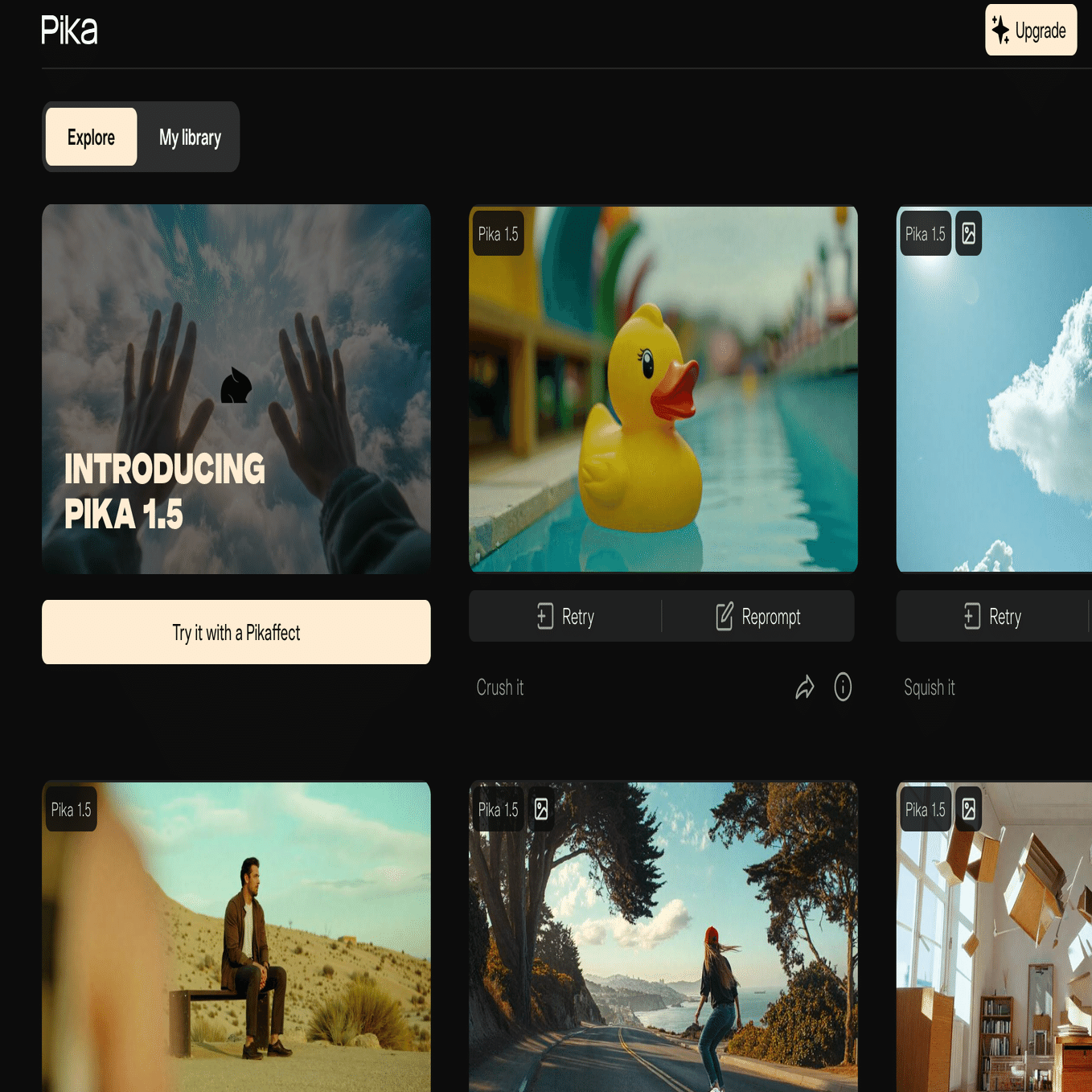Click Pika 1.5 badge on road video
The height and width of the screenshot is (1092, 1092).
(x=499, y=810)
